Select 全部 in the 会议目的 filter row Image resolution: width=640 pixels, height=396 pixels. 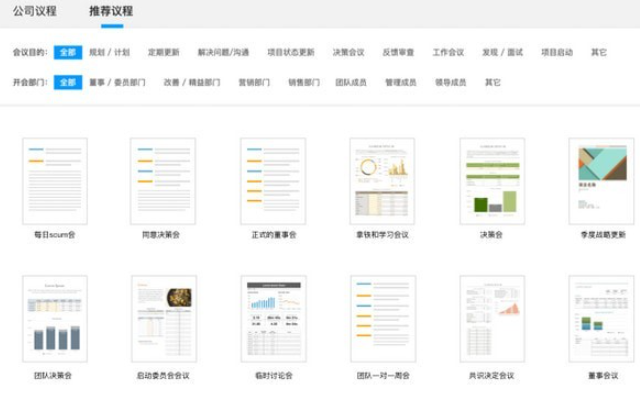click(68, 52)
